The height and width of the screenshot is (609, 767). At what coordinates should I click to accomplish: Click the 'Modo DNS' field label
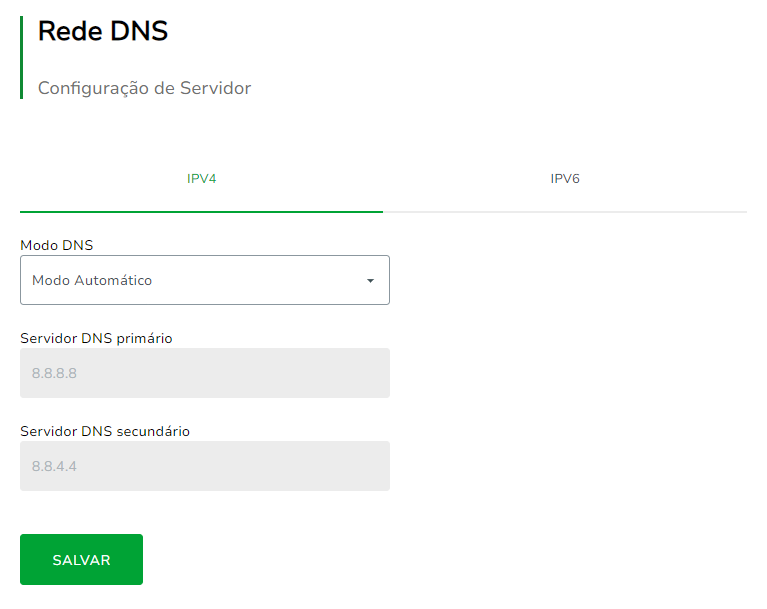[x=57, y=245]
